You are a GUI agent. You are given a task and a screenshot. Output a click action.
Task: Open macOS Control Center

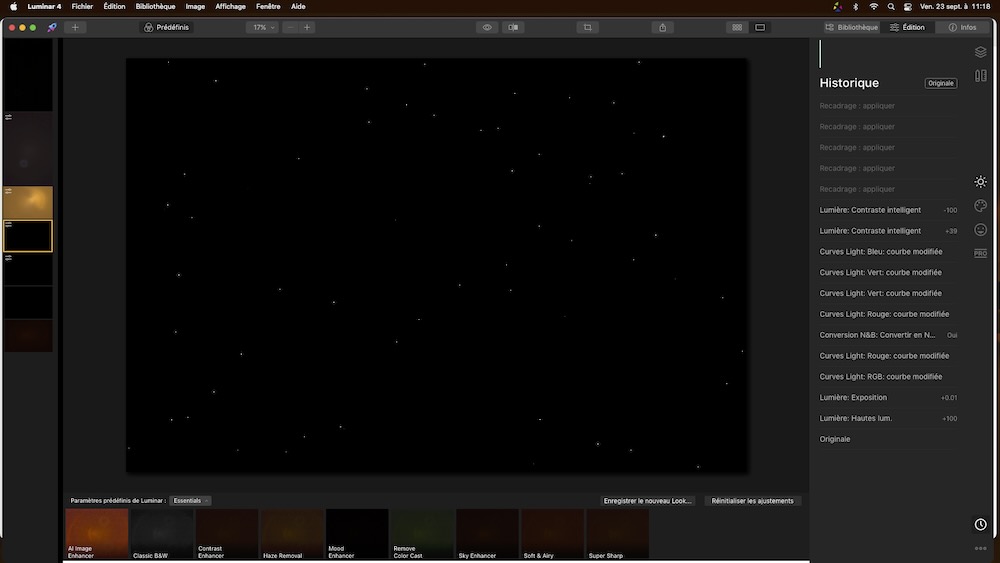coord(908,6)
